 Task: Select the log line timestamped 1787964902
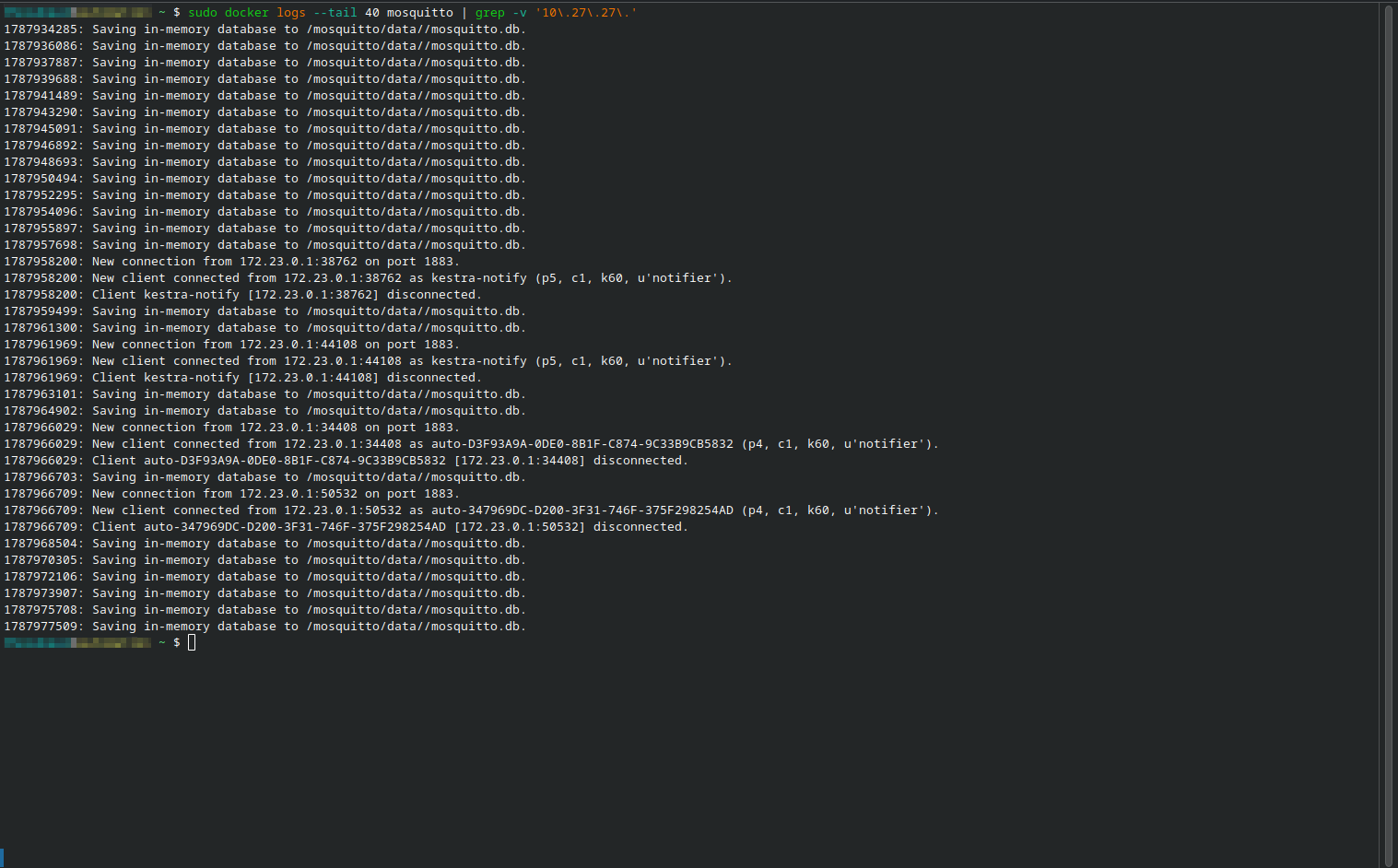click(265, 411)
